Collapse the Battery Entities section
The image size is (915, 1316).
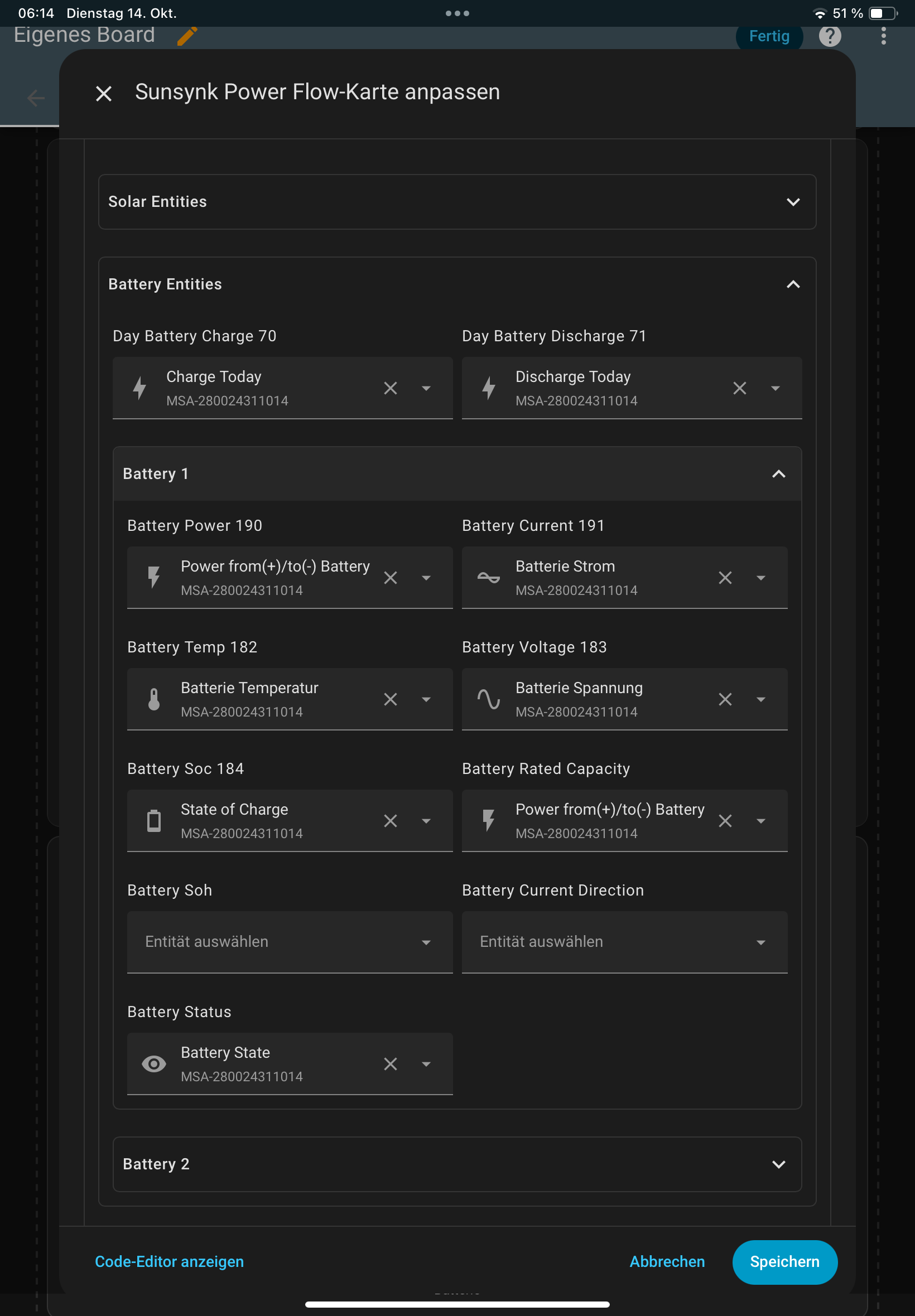(x=792, y=285)
